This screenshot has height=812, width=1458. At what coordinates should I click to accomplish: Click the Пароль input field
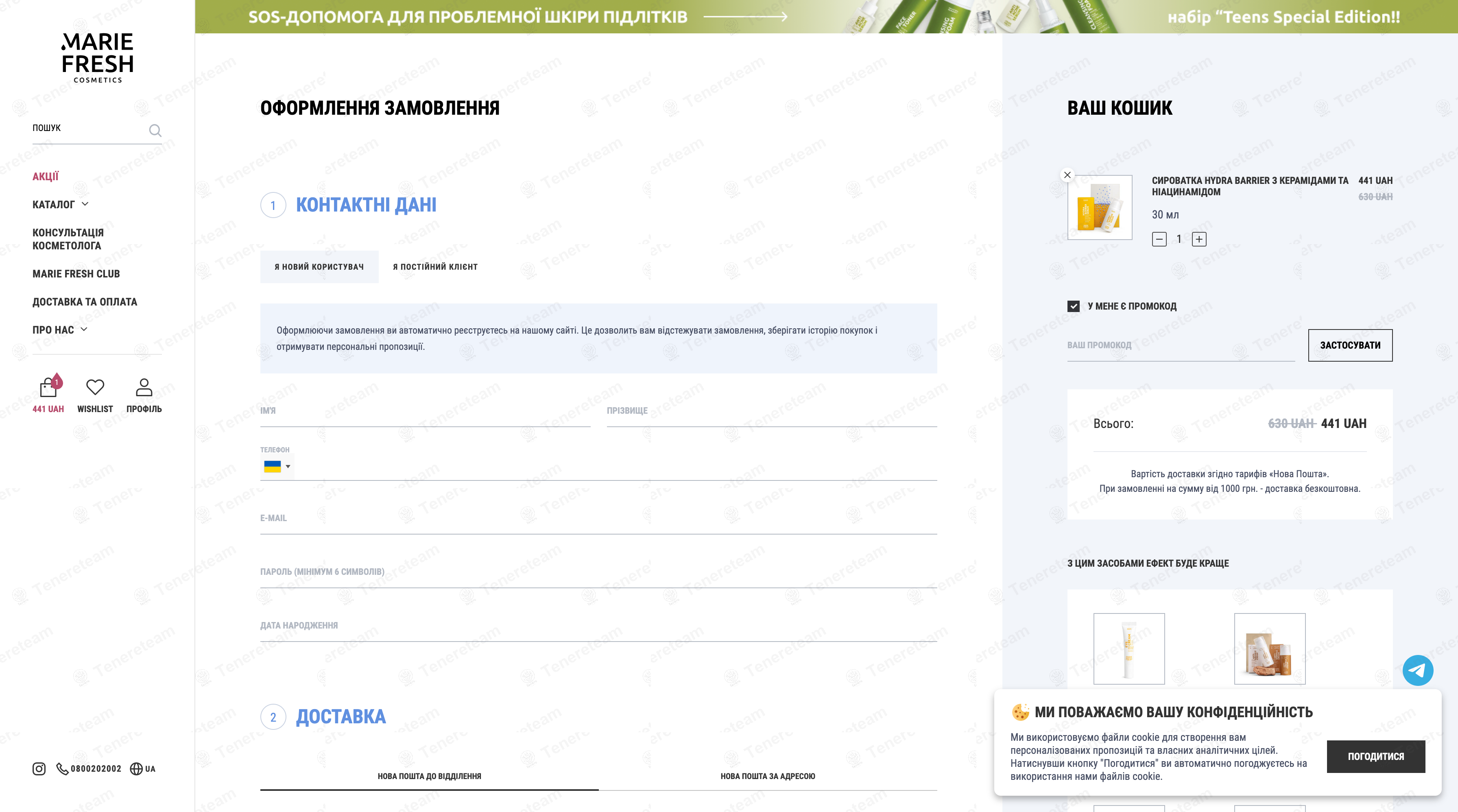[x=599, y=573]
